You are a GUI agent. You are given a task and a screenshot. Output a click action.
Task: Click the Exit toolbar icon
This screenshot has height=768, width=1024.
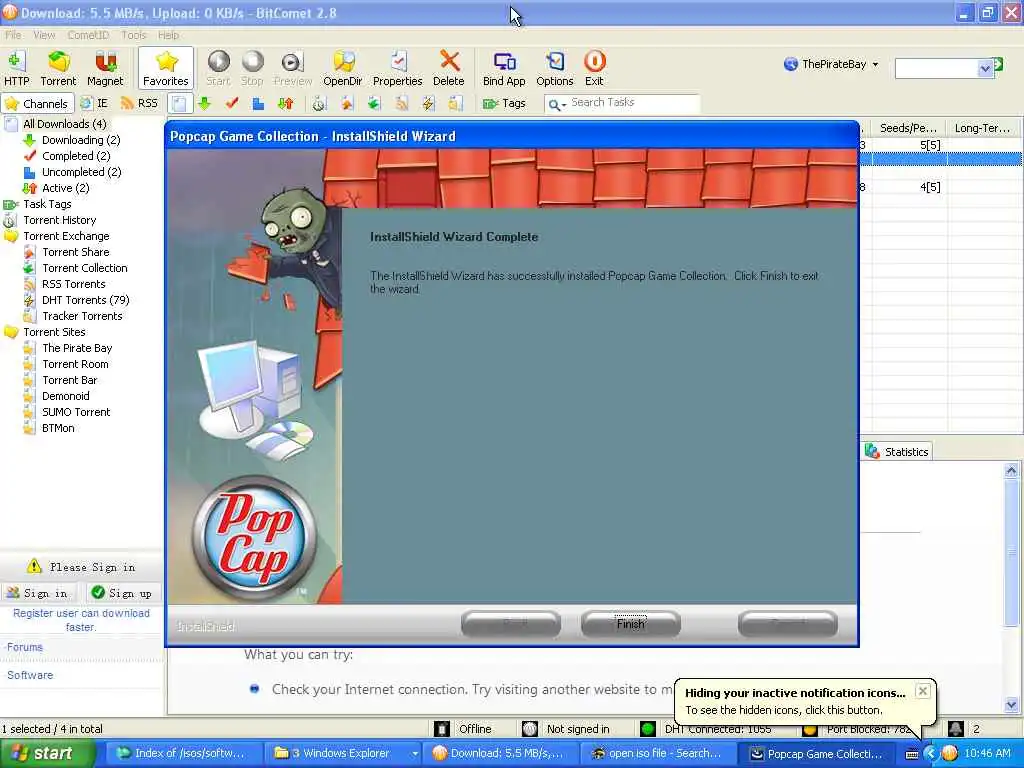594,68
